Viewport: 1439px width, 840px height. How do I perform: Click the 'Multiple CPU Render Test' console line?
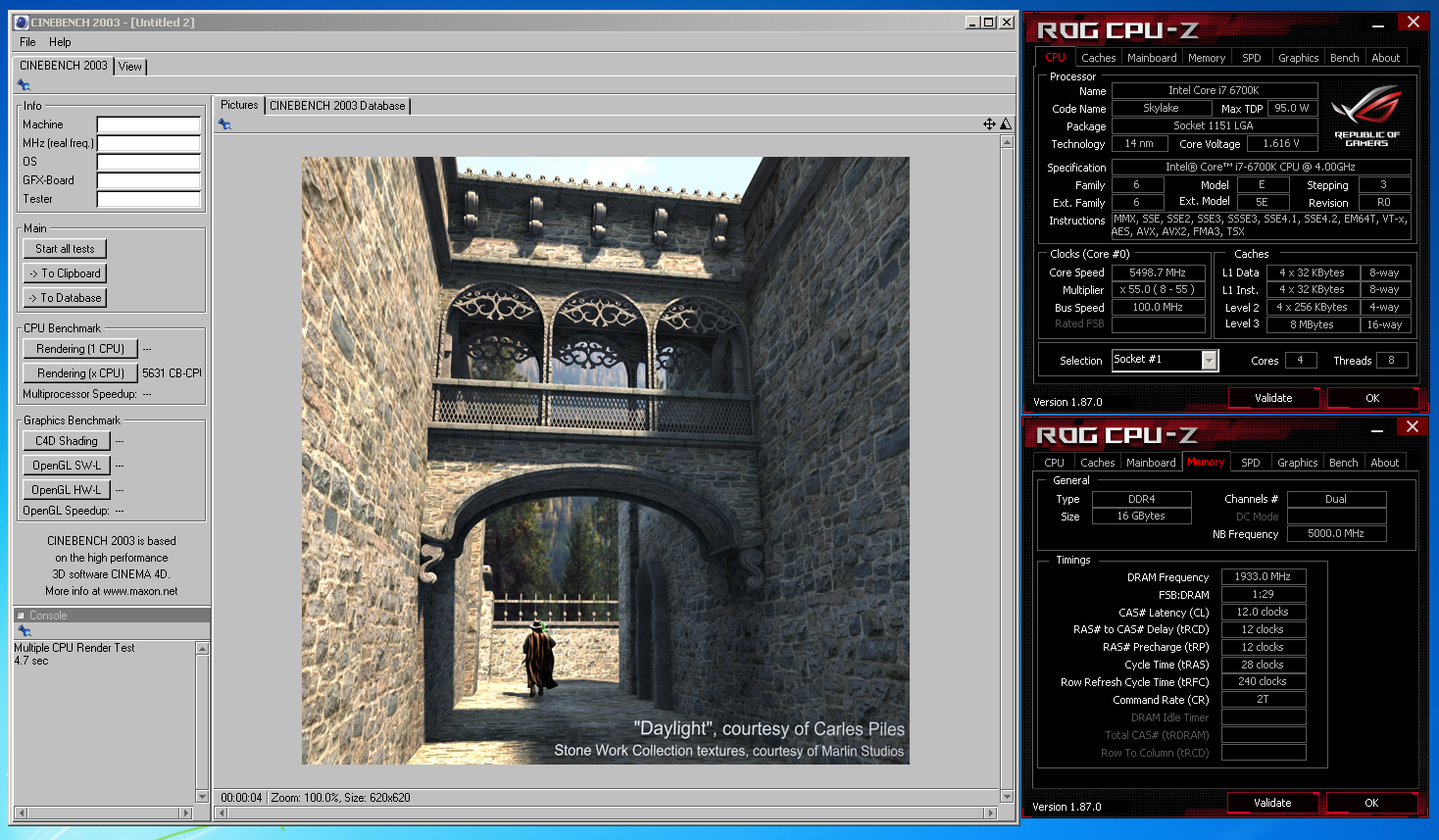point(74,648)
